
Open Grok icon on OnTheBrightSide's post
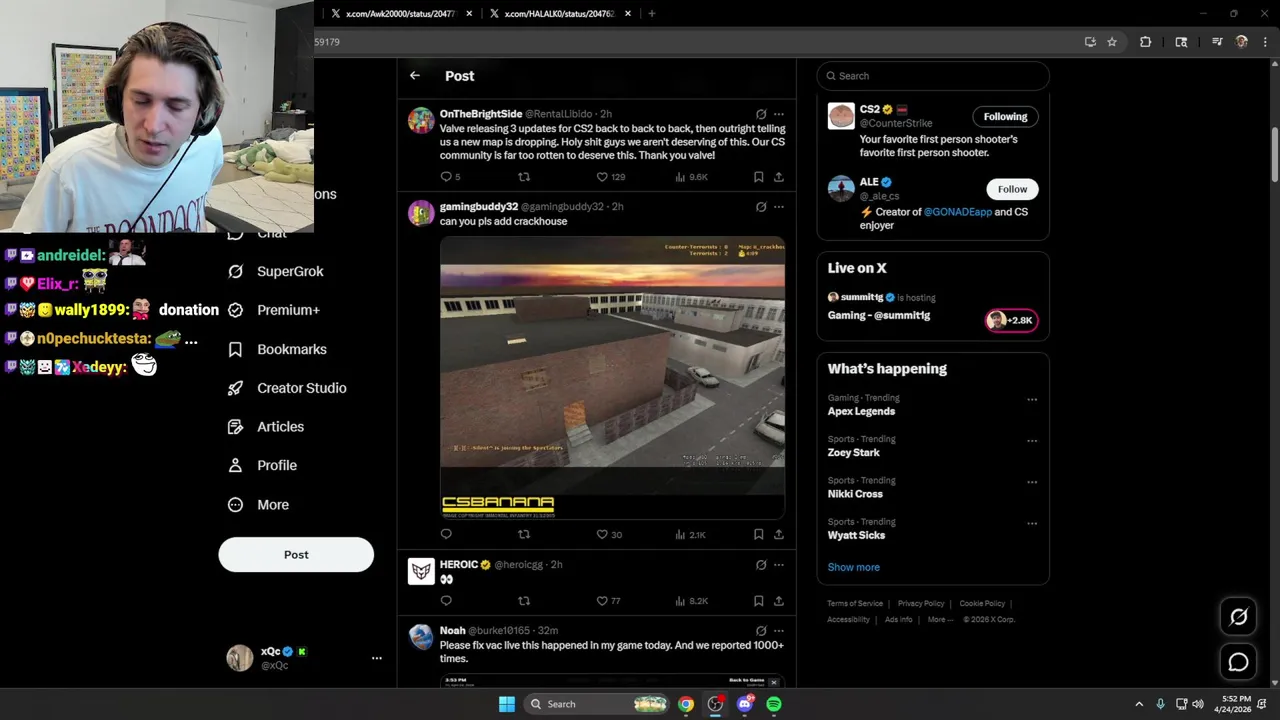pos(761,114)
